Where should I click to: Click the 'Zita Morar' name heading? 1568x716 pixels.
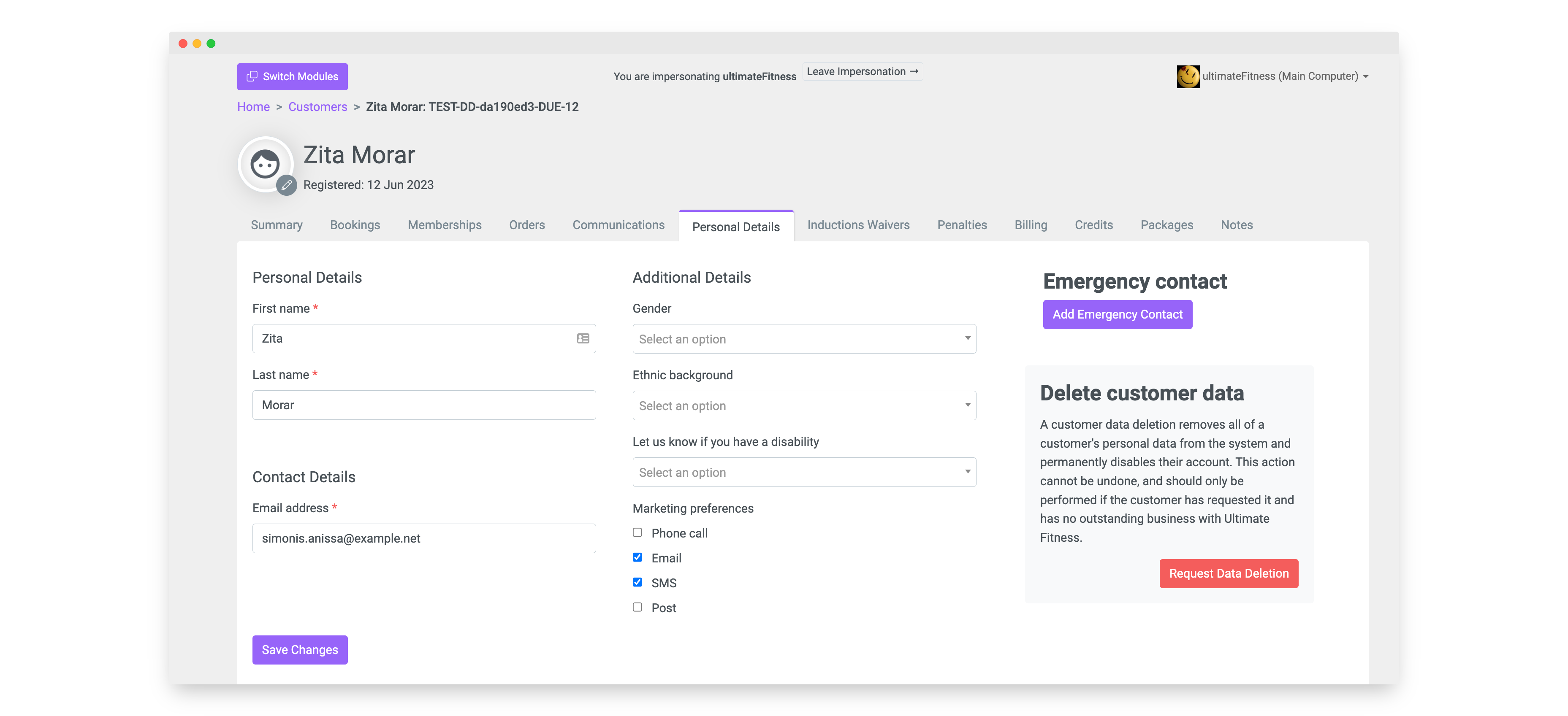(x=359, y=155)
